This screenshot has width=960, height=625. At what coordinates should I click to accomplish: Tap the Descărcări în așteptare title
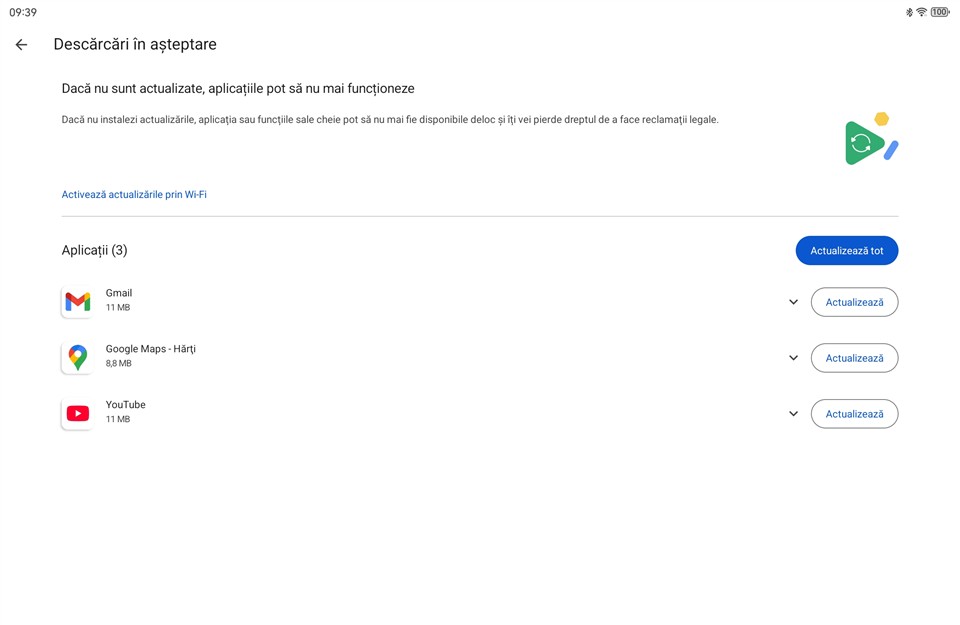[135, 45]
